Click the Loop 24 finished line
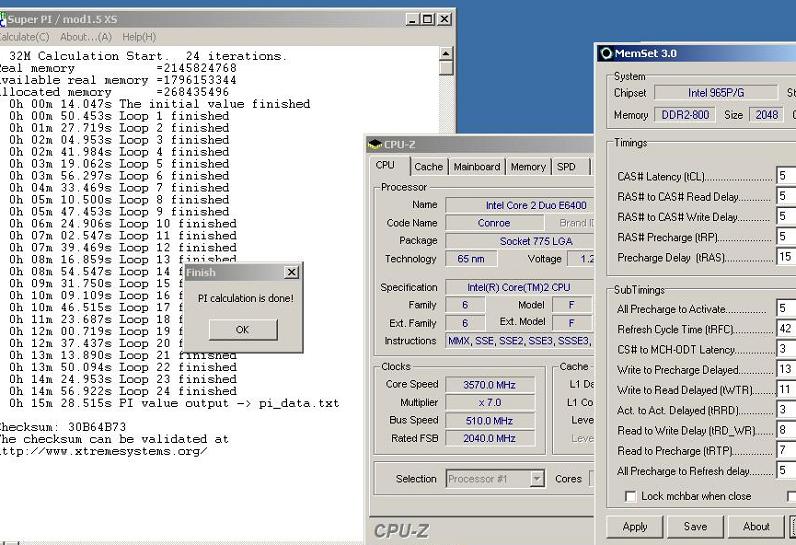796x545 pixels. pos(123,391)
